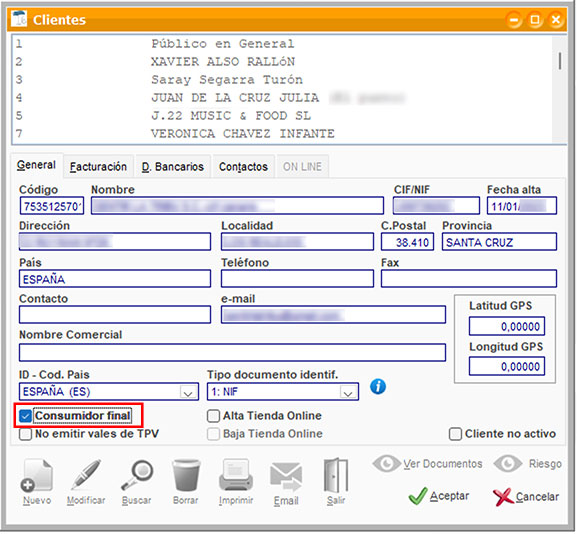Select client row Público en General
Viewport: 577px width, 534px height.
[283, 44]
